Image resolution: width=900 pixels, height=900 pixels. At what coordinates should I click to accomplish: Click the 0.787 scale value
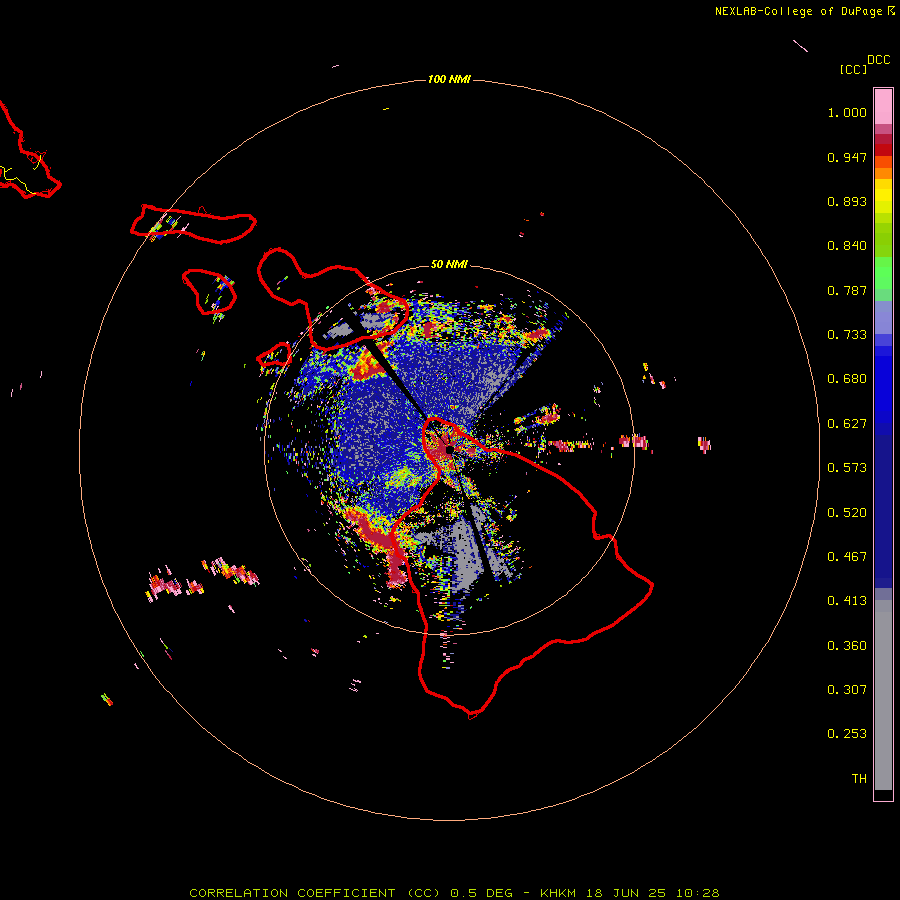(x=847, y=290)
